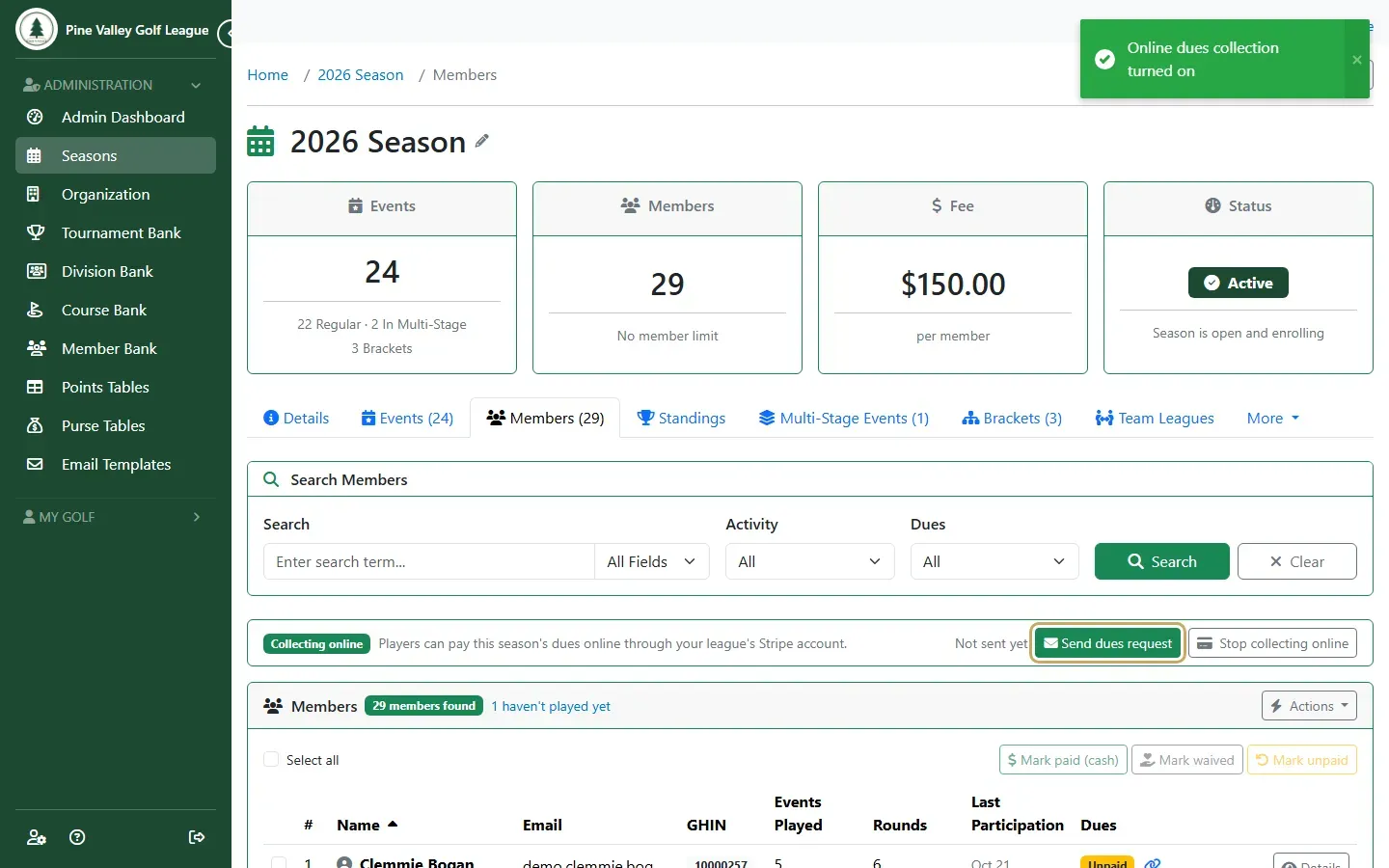Open Division Bank from sidebar
The width and height of the screenshot is (1389, 868).
point(116,271)
